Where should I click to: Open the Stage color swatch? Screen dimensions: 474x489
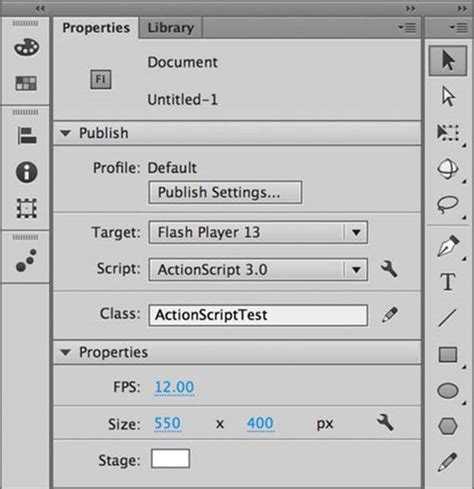(170, 459)
